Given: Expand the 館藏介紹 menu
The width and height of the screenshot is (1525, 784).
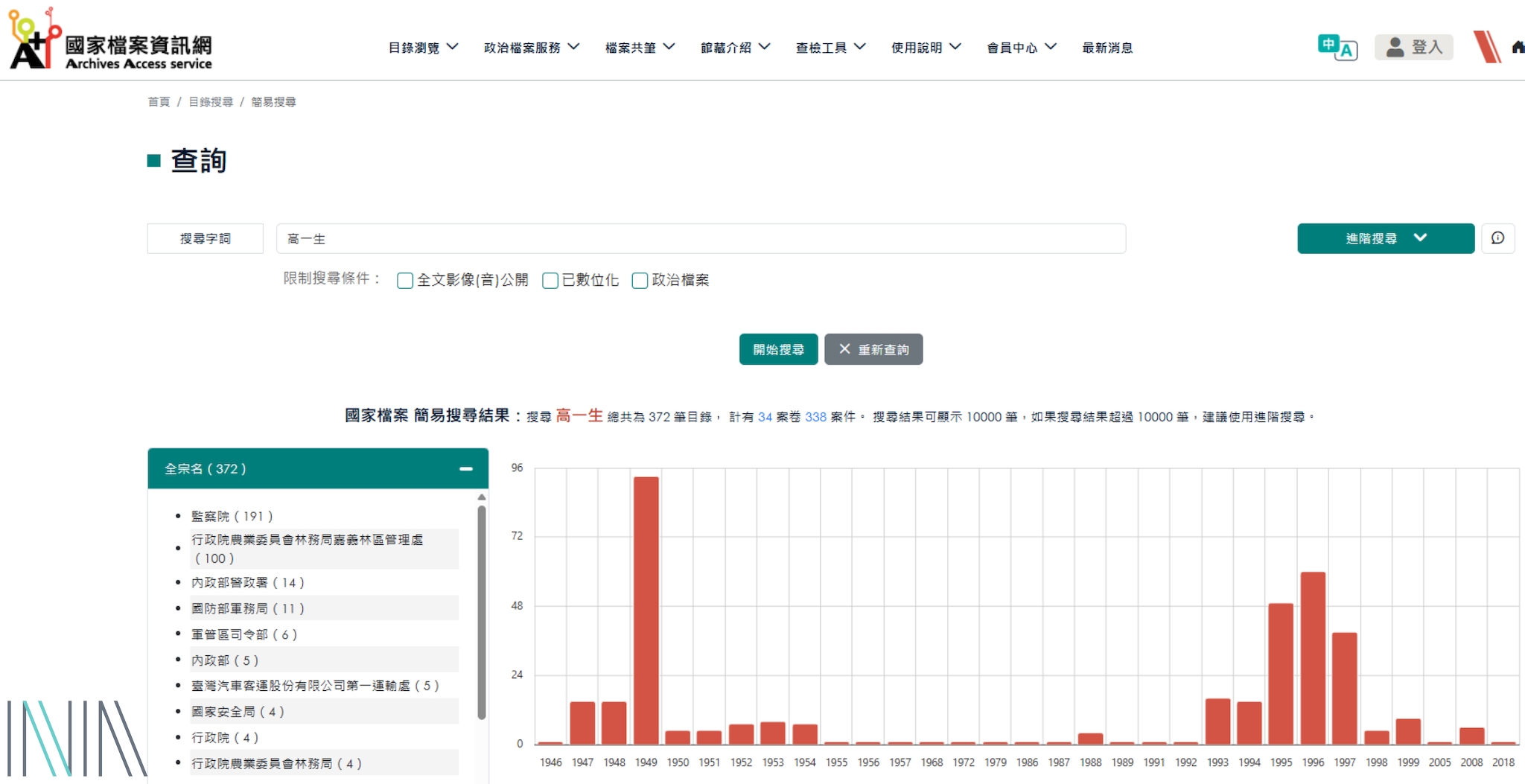Looking at the screenshot, I should click(735, 48).
